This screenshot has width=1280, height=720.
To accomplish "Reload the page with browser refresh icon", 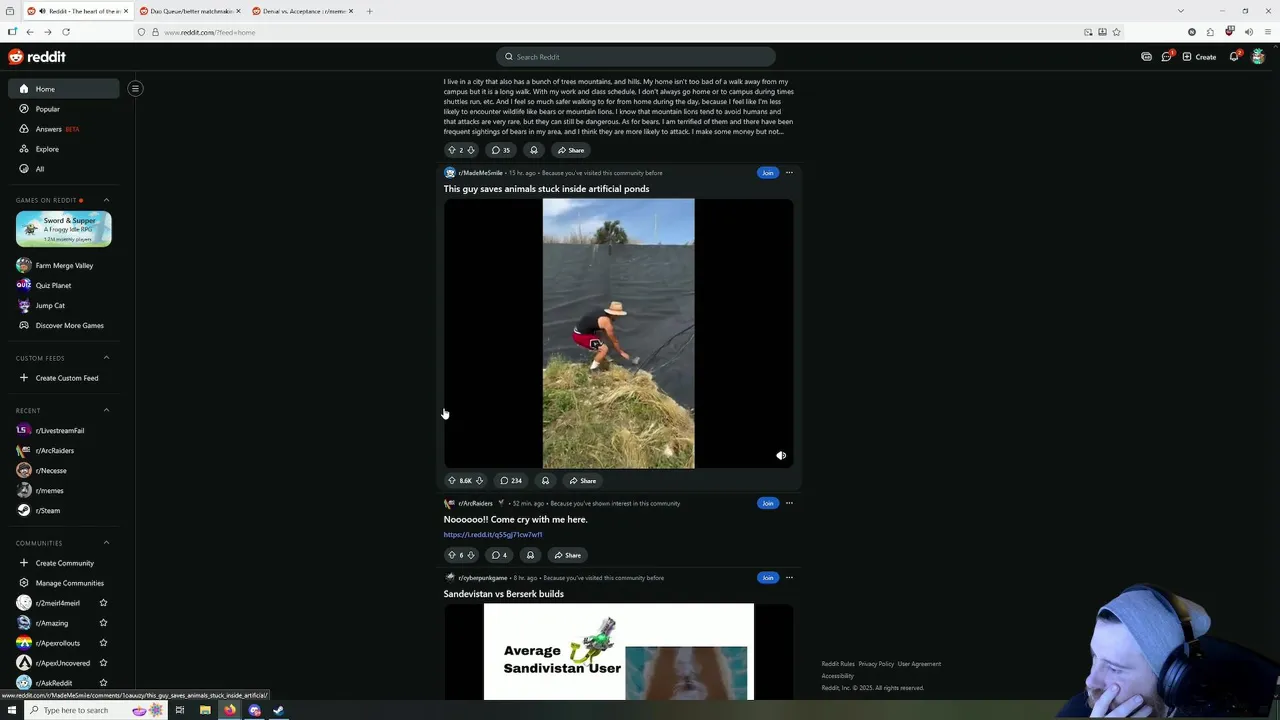I will [x=66, y=32].
